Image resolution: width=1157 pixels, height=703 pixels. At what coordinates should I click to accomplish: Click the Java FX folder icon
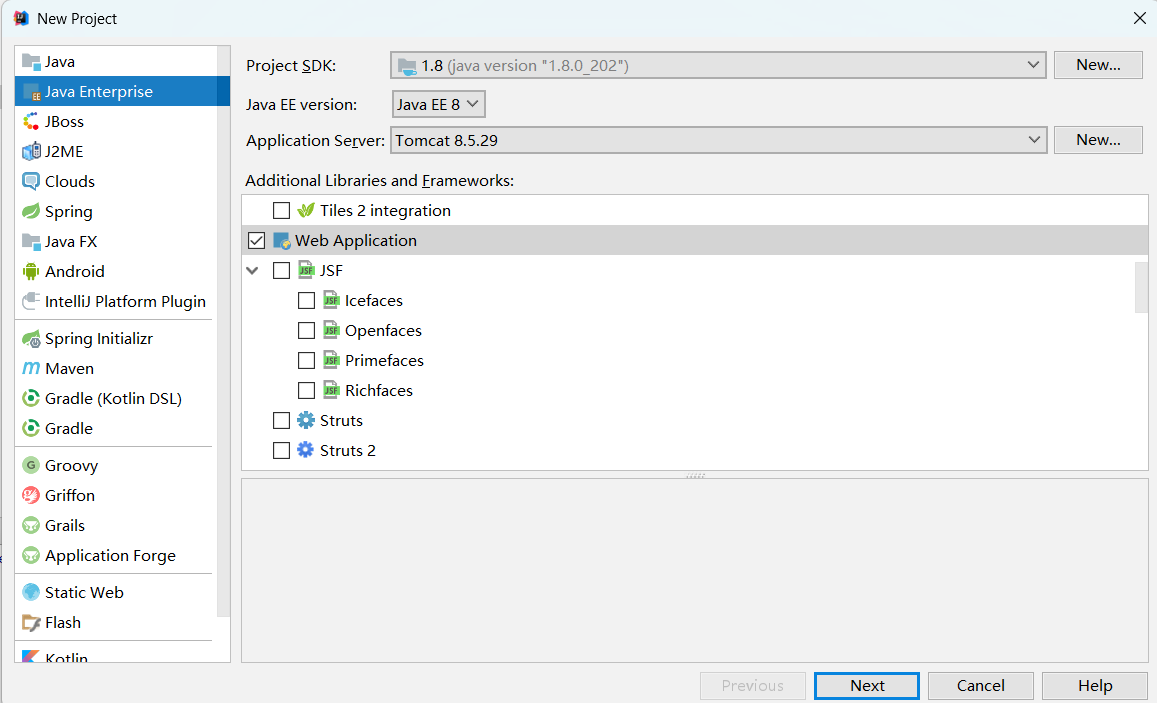pos(31,241)
